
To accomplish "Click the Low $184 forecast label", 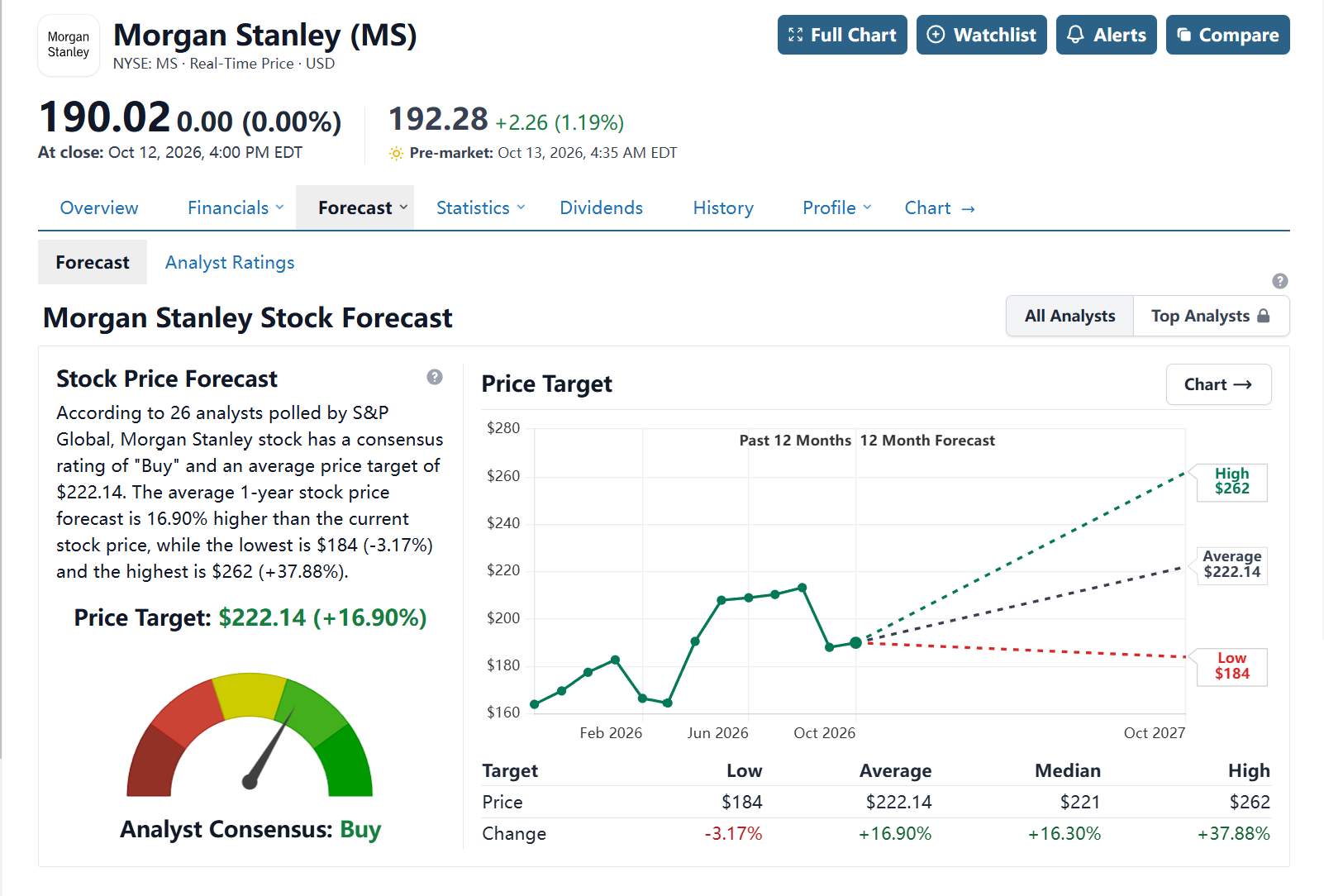I will click(x=1231, y=666).
